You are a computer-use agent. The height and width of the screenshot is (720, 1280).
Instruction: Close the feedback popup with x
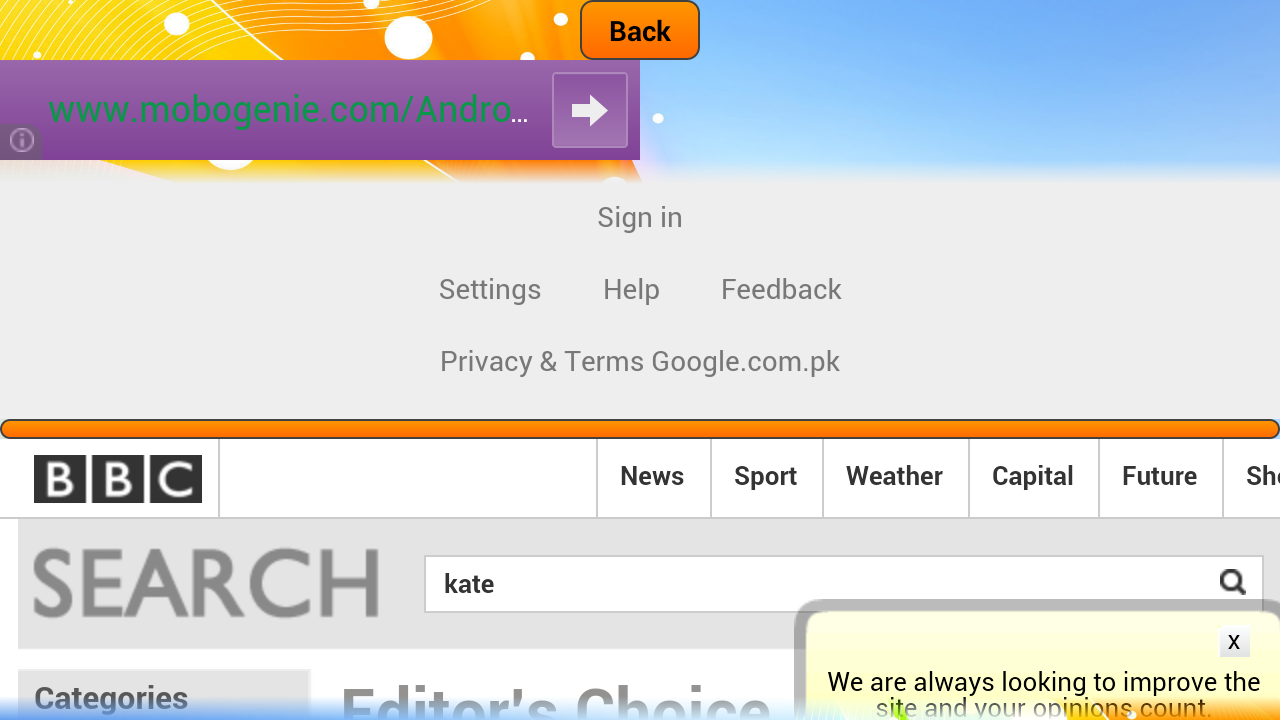pos(1234,642)
